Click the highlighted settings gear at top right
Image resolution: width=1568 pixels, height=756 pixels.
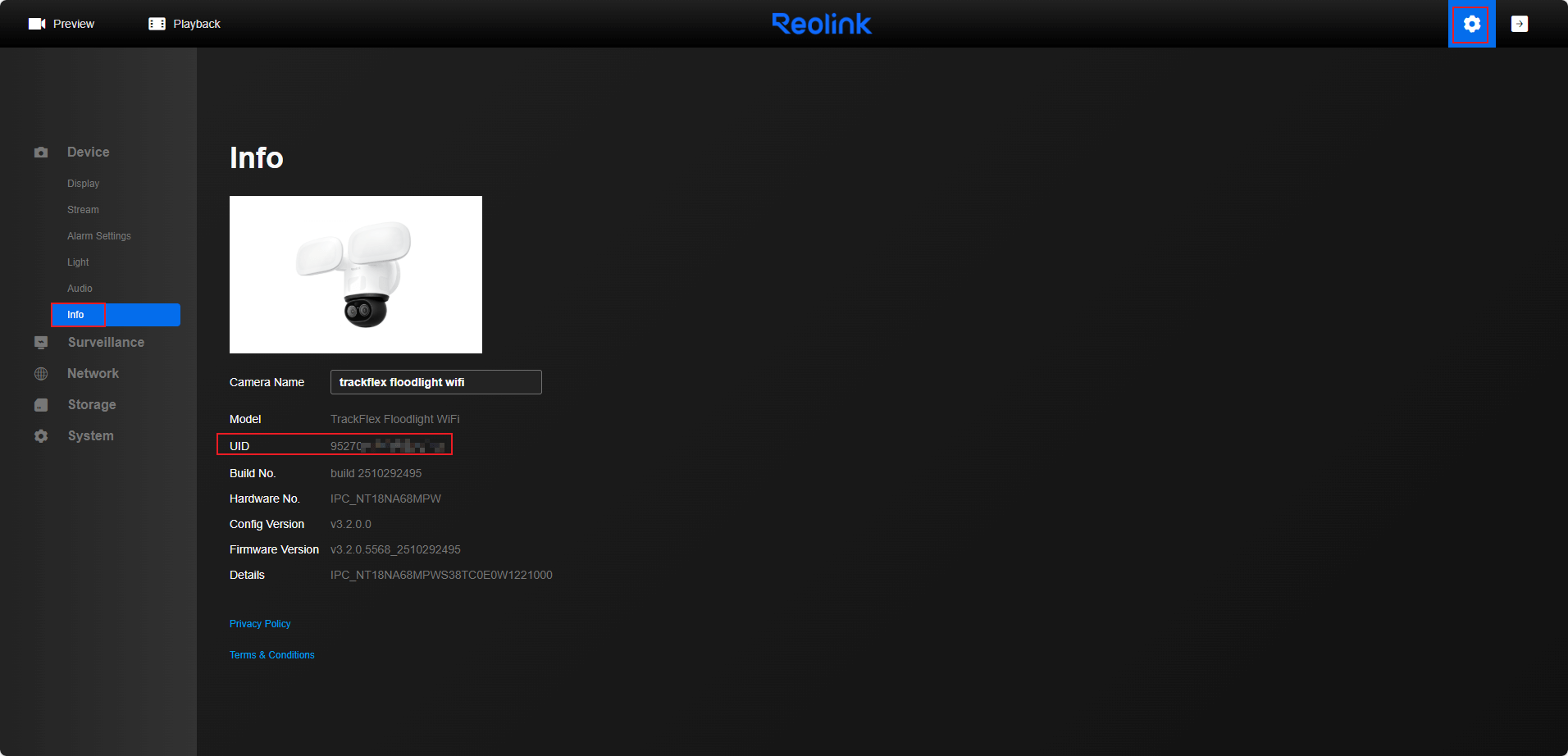pyautogui.click(x=1472, y=24)
